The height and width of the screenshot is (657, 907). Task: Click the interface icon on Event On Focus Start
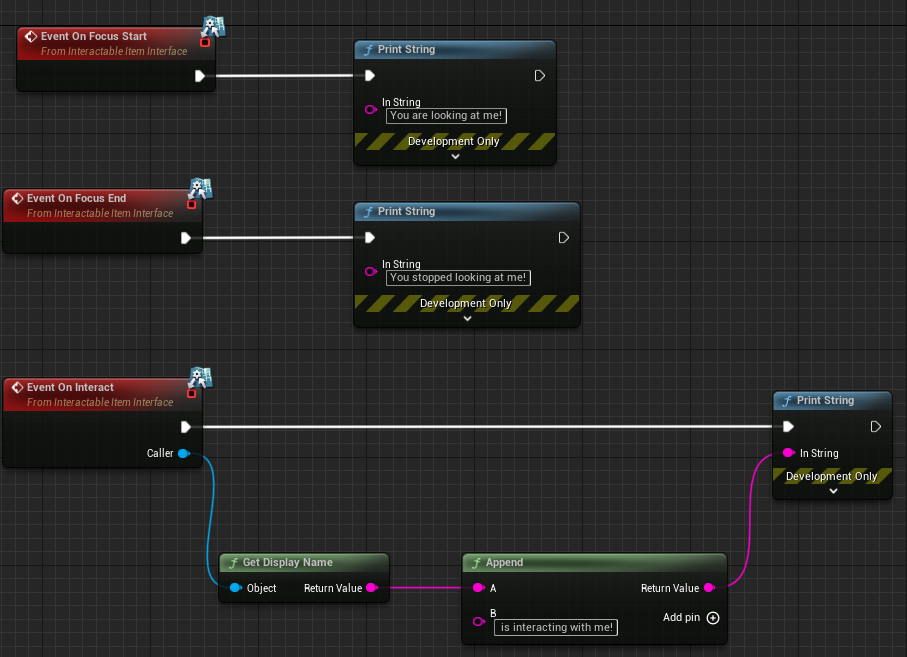coord(213,26)
